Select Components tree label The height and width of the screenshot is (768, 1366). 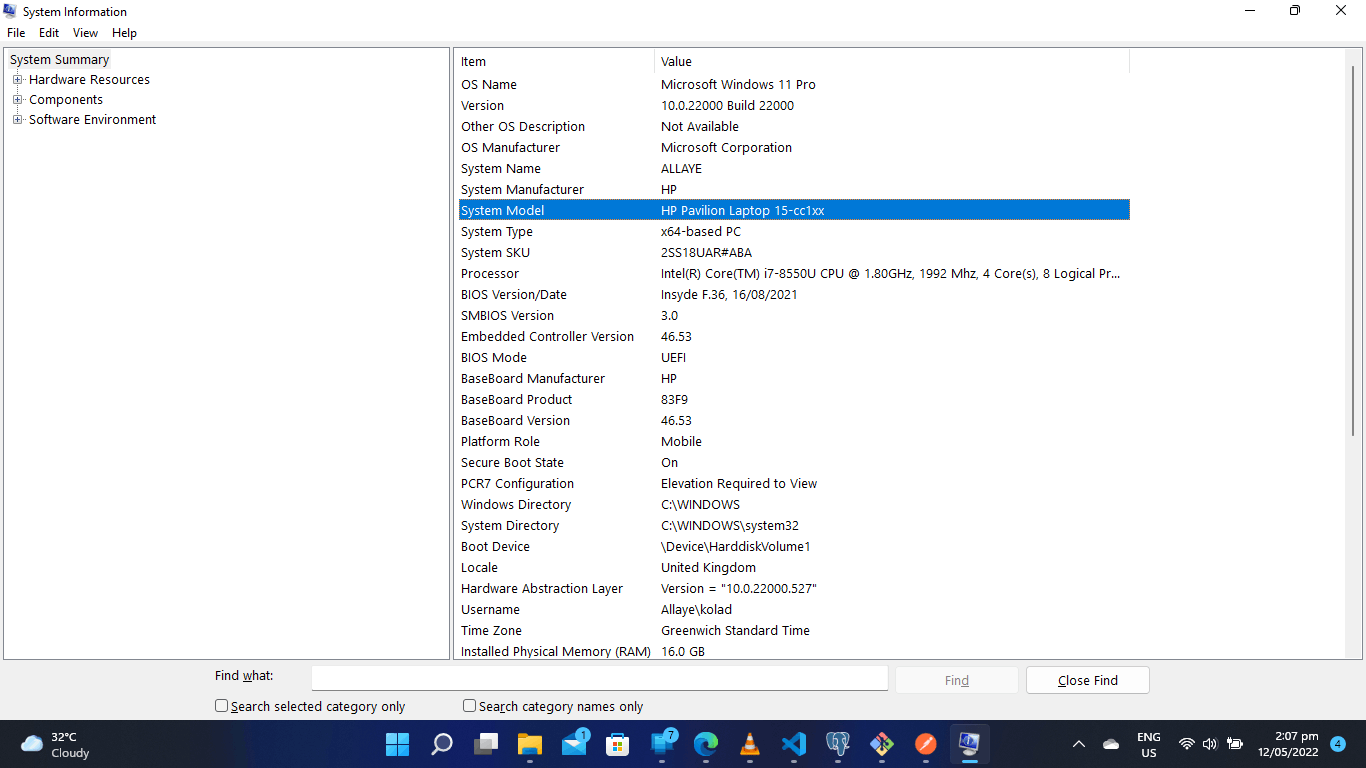point(66,100)
